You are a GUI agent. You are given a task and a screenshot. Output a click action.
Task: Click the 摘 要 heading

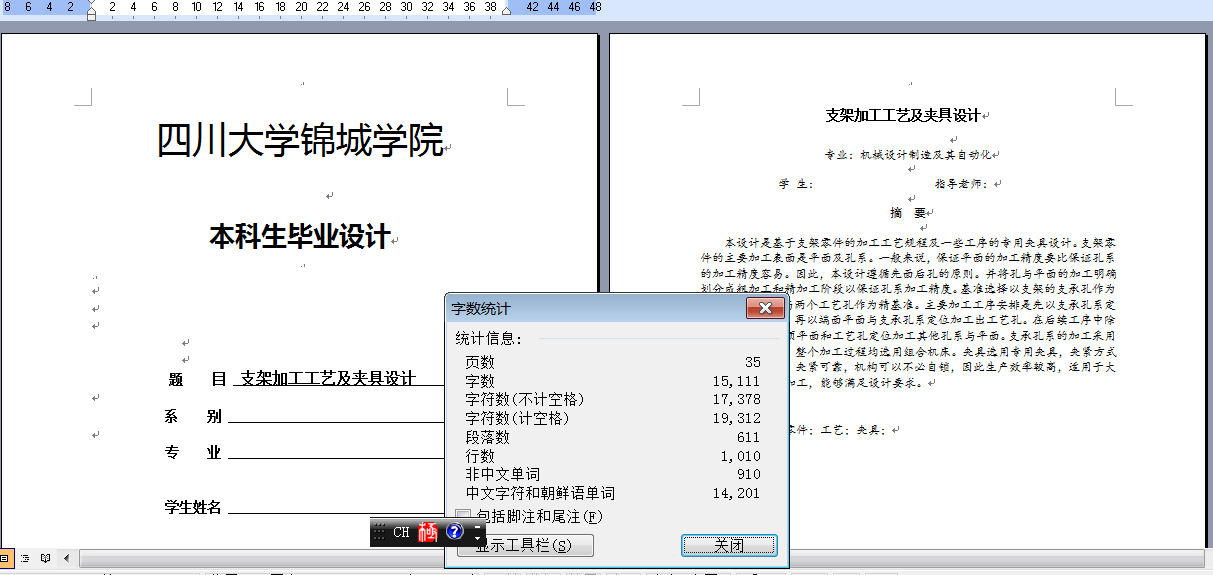pyautogui.click(x=908, y=213)
